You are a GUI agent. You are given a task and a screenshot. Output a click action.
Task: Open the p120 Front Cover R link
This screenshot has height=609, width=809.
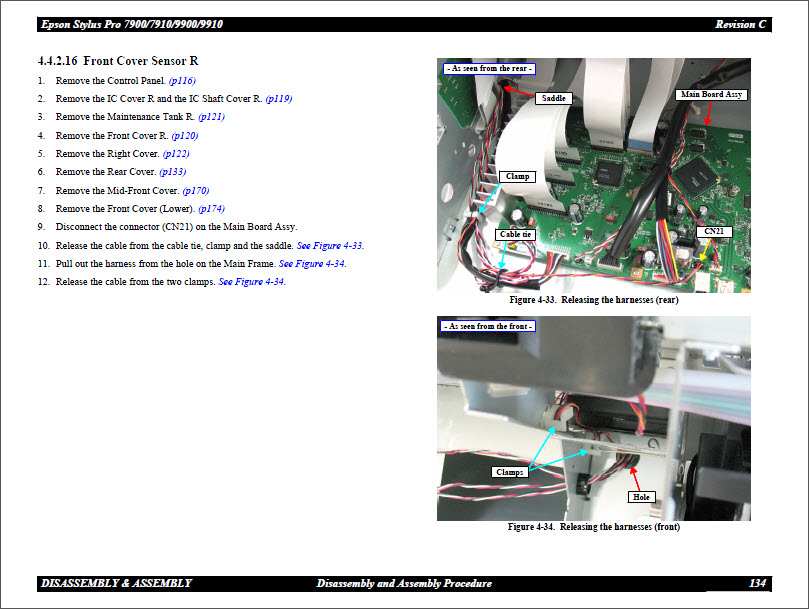click(x=185, y=135)
